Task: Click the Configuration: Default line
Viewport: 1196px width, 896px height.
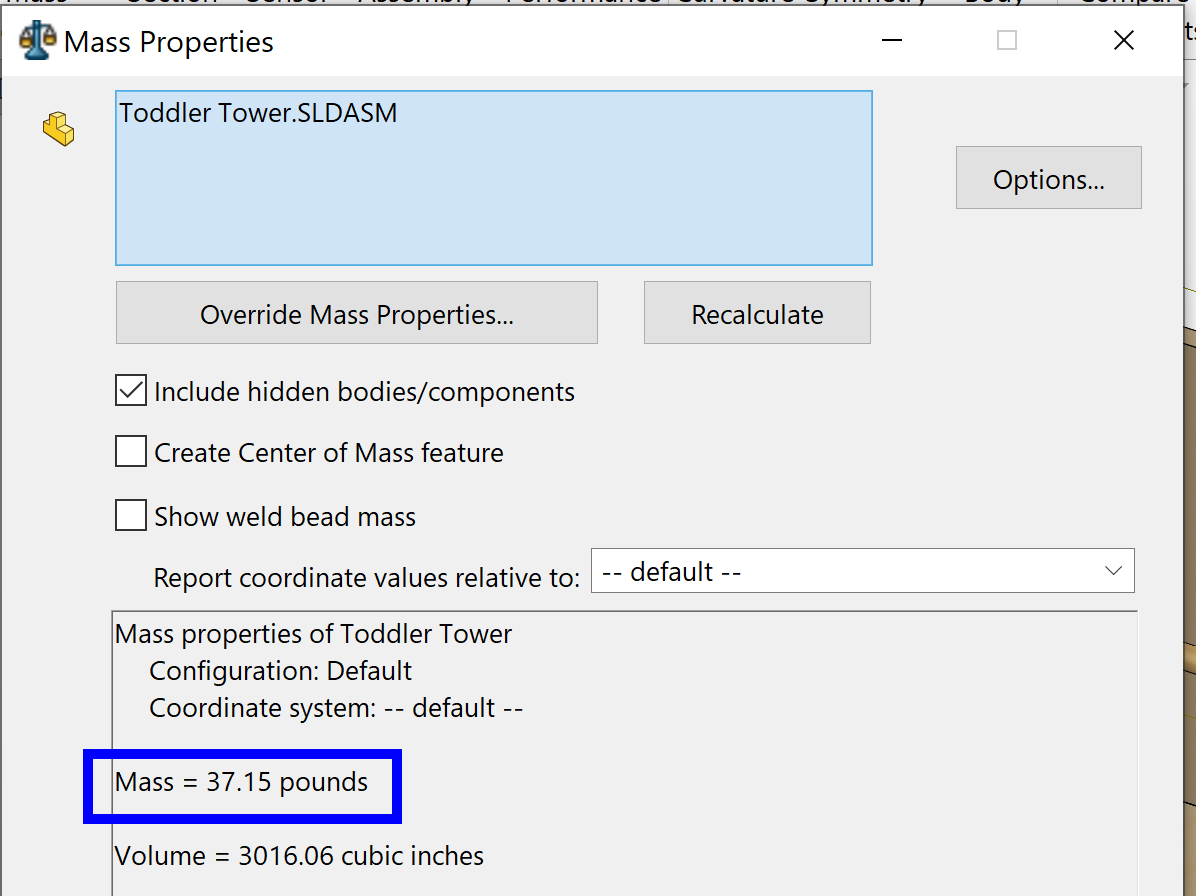Action: 280,671
